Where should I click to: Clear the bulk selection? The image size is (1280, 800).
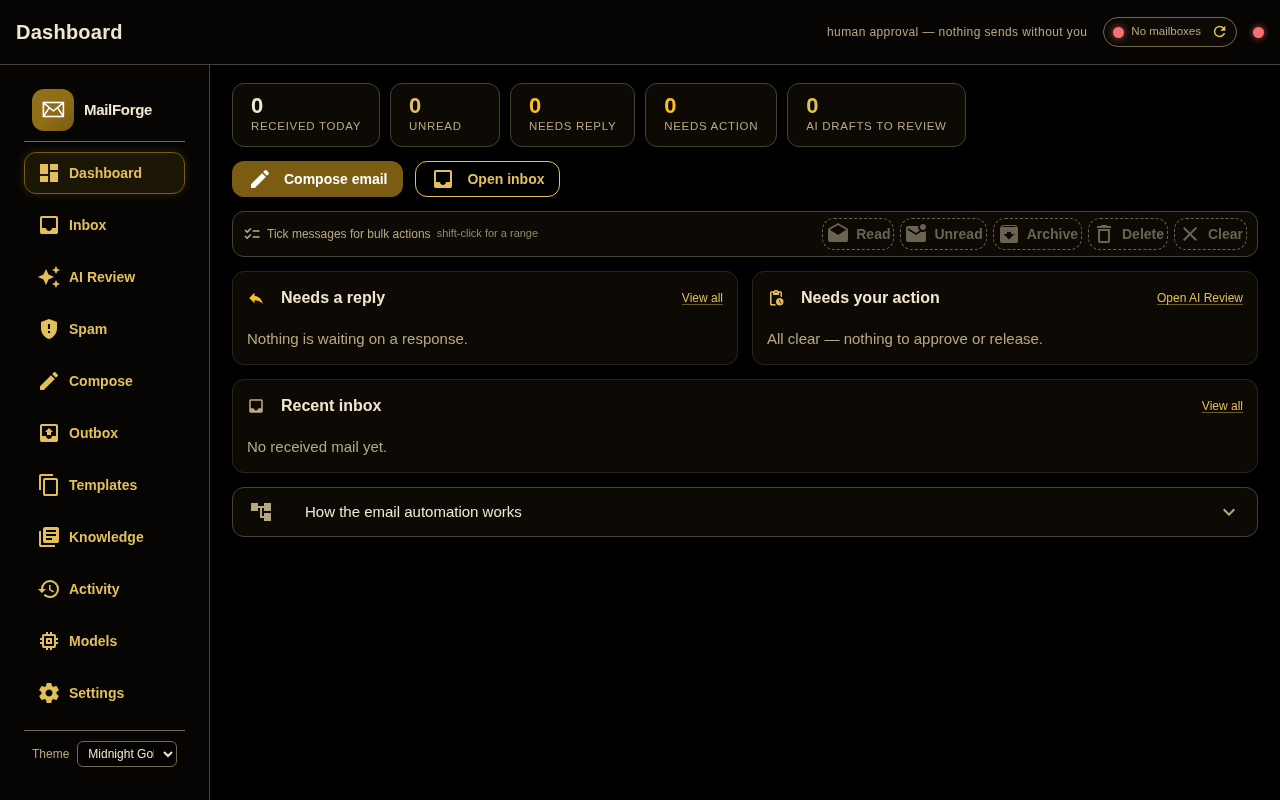coord(1210,234)
